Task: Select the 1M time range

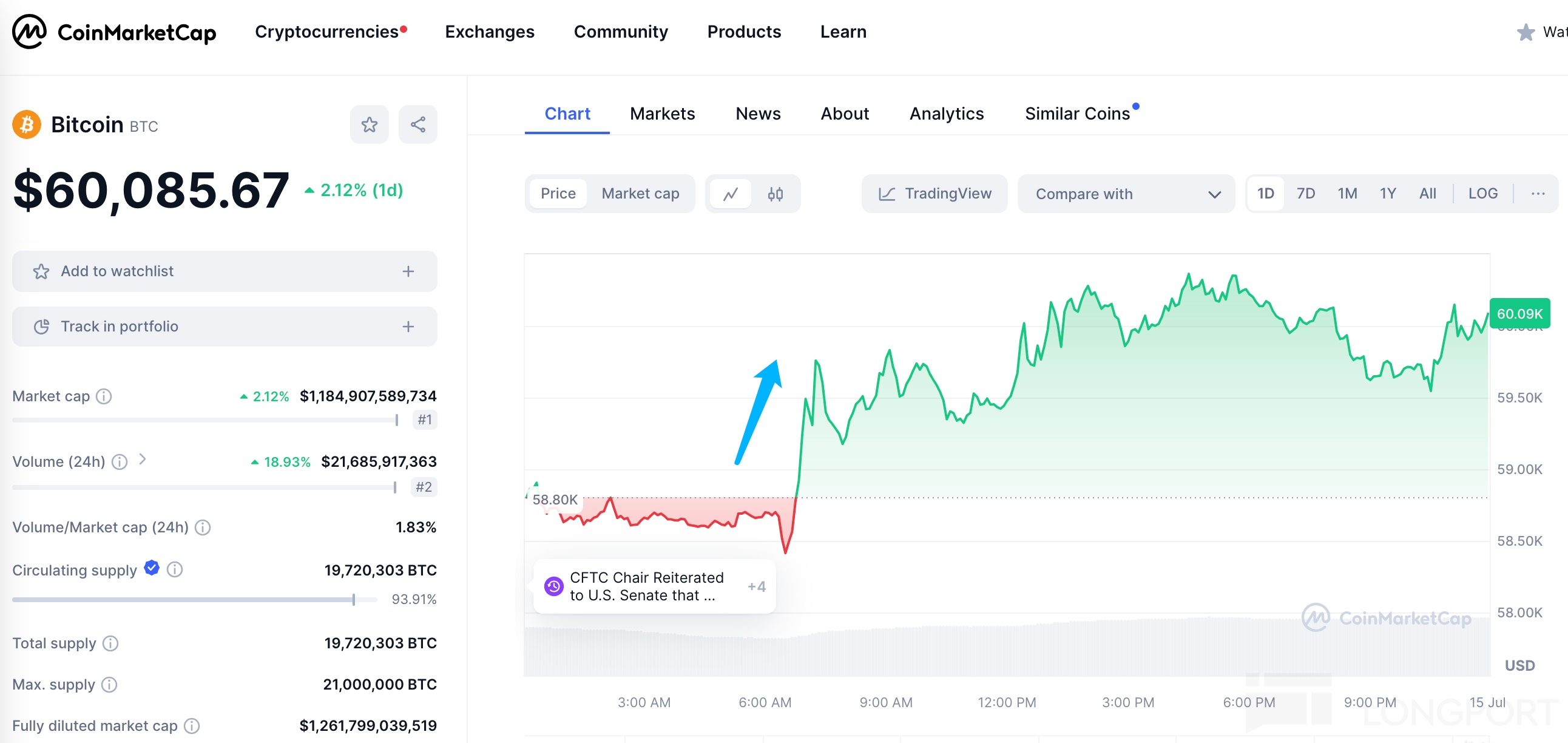Action: click(1347, 194)
